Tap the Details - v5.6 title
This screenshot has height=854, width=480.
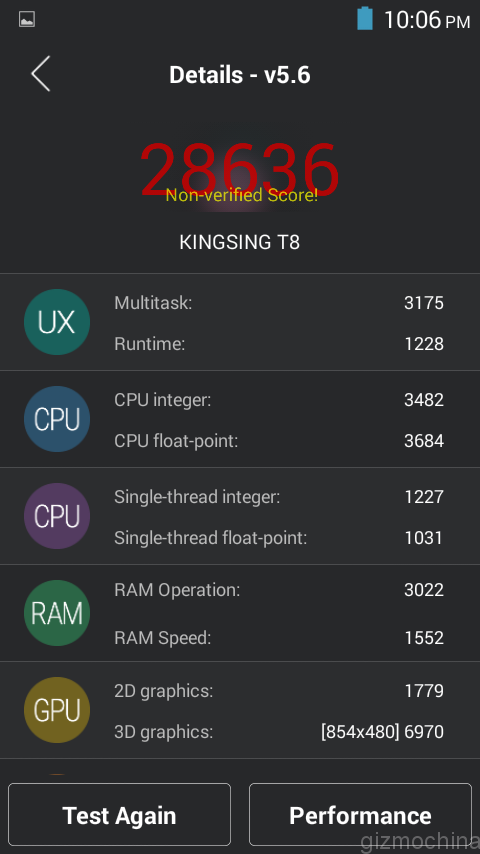tap(240, 75)
